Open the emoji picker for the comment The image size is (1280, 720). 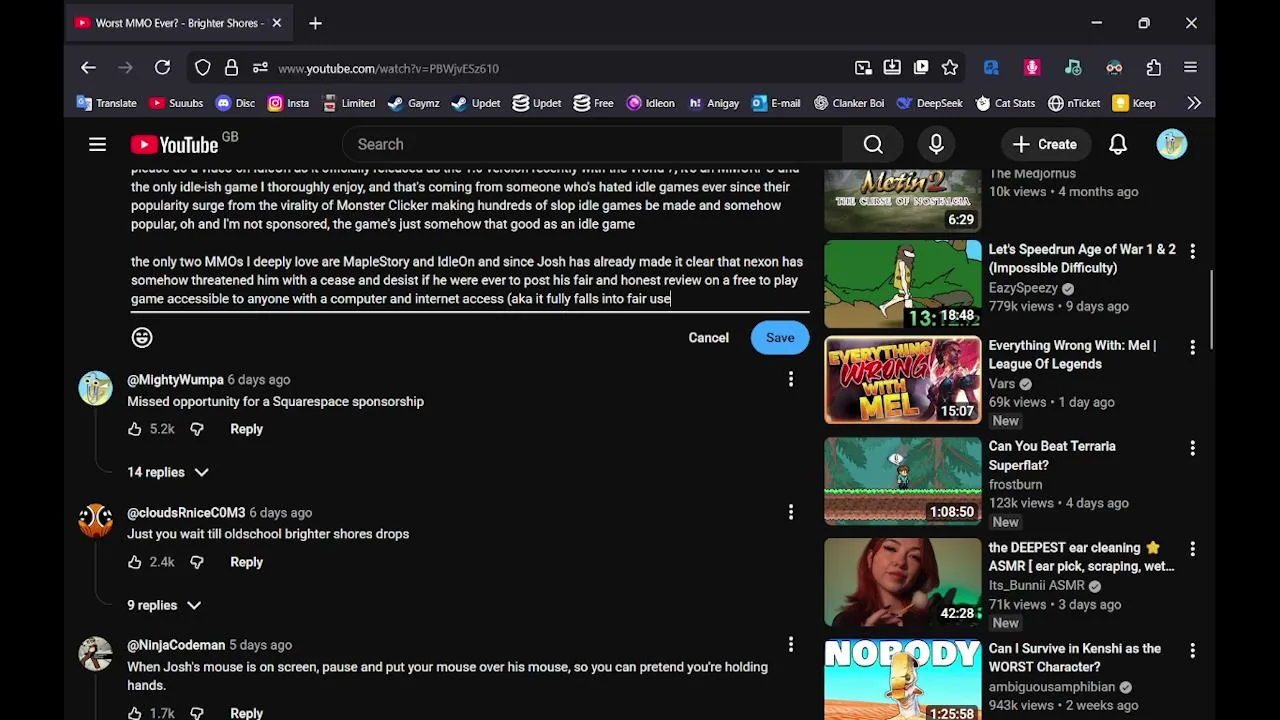tap(142, 338)
